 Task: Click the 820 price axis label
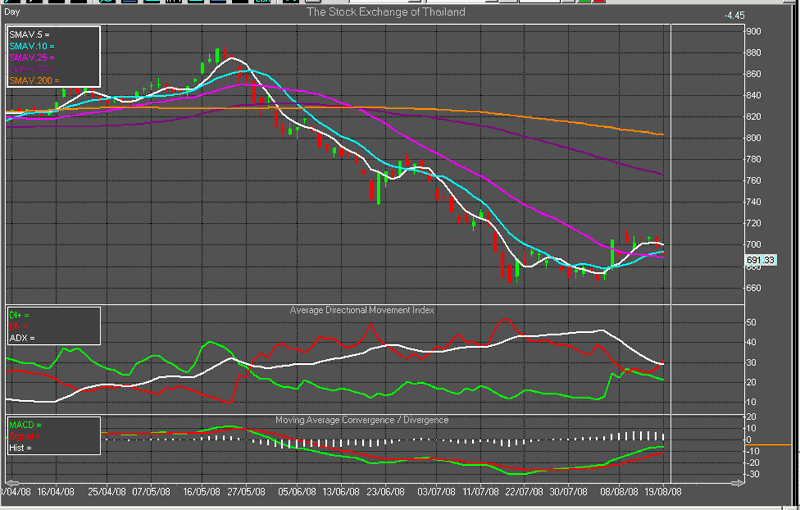(x=754, y=117)
